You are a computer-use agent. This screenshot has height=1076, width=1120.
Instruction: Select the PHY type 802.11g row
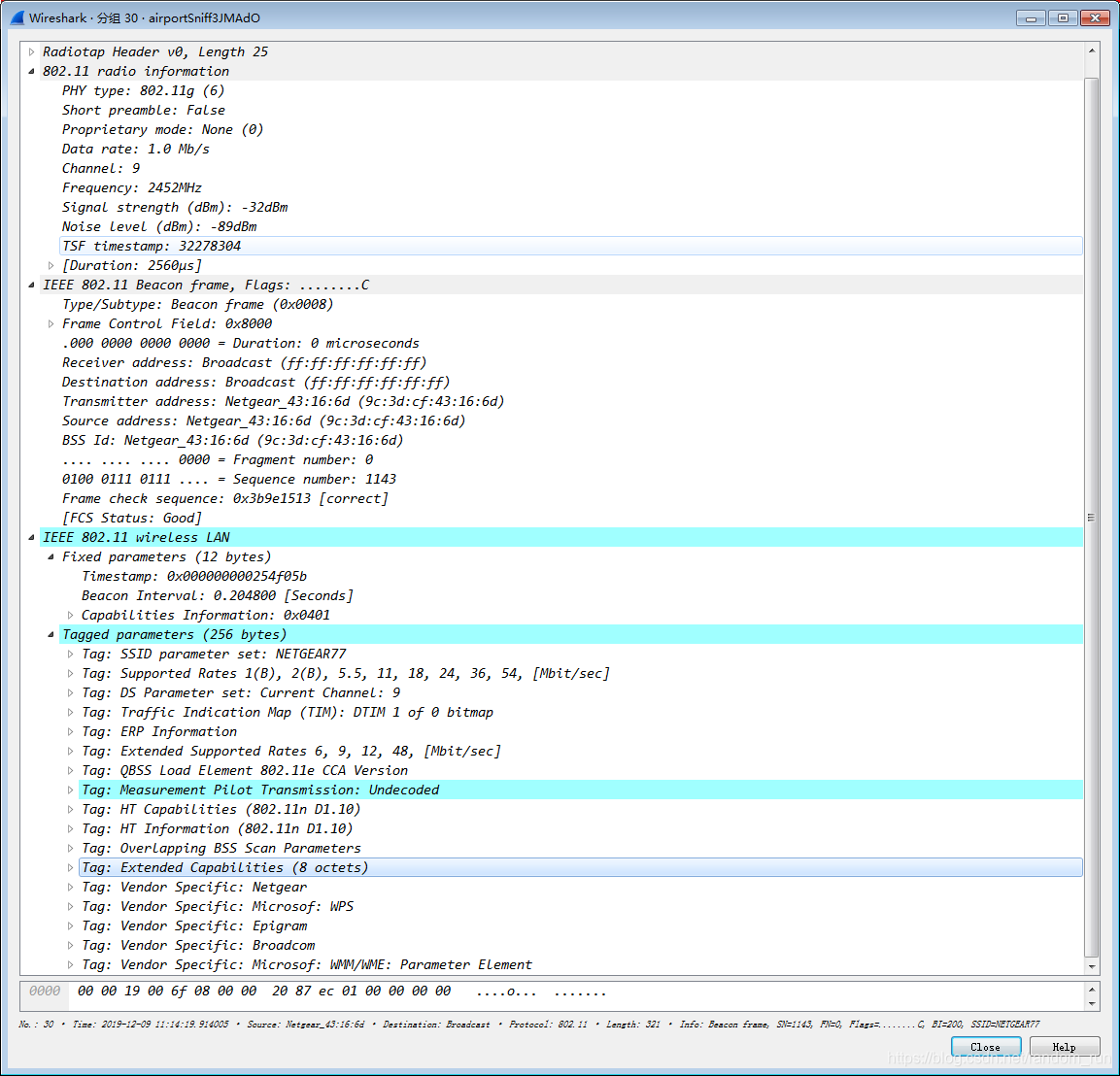pos(571,90)
